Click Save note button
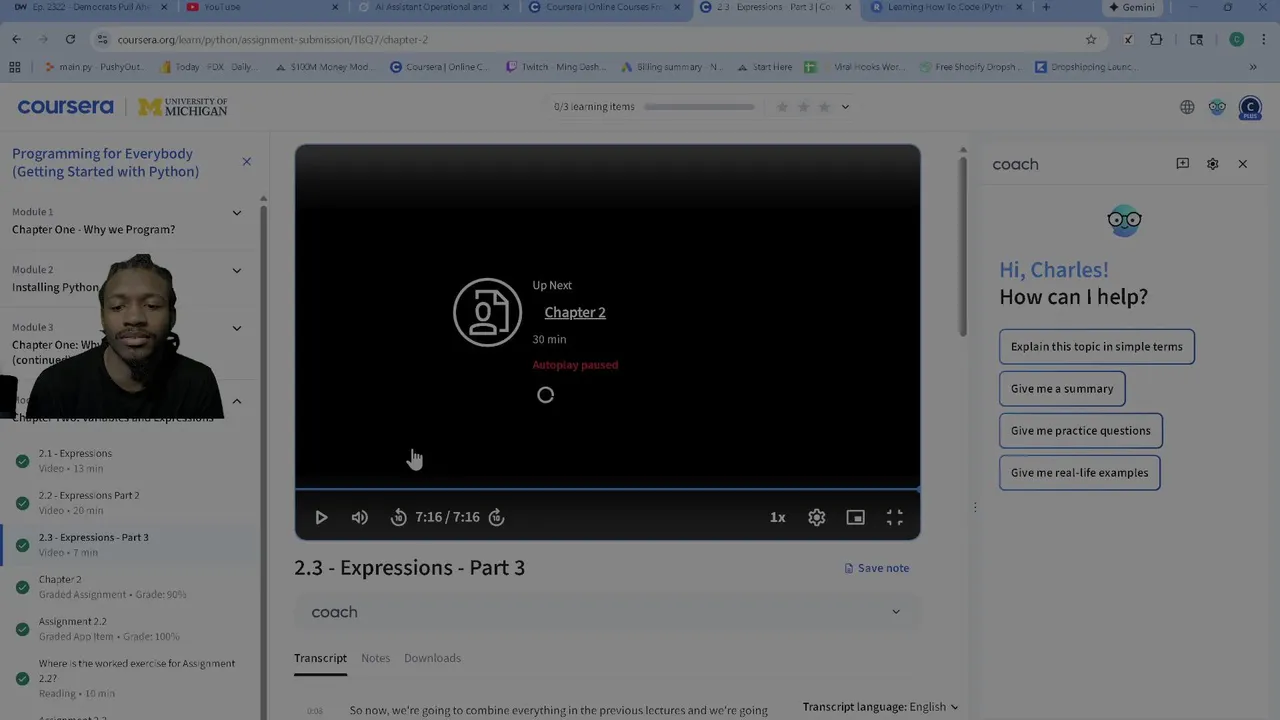Screen dimensions: 1280x720 point(877,568)
